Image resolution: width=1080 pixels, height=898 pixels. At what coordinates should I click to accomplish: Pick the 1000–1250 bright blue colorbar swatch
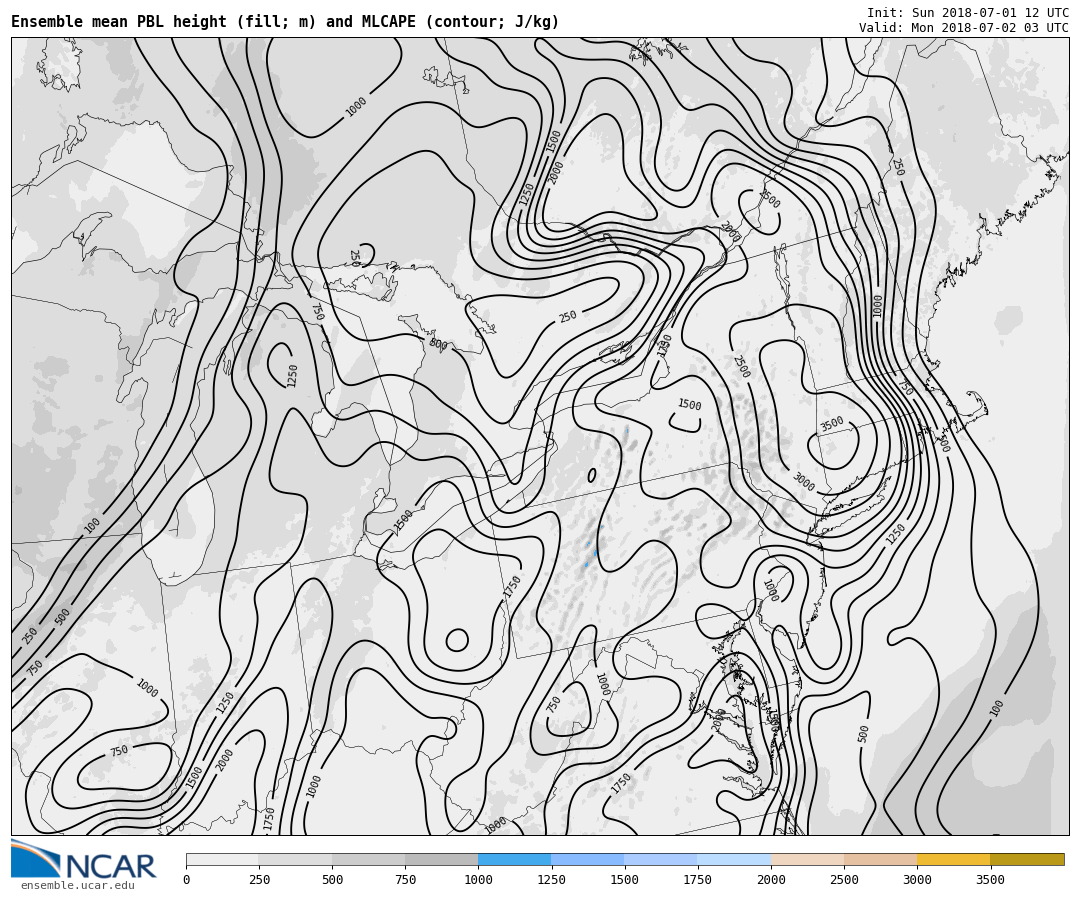coord(515,859)
